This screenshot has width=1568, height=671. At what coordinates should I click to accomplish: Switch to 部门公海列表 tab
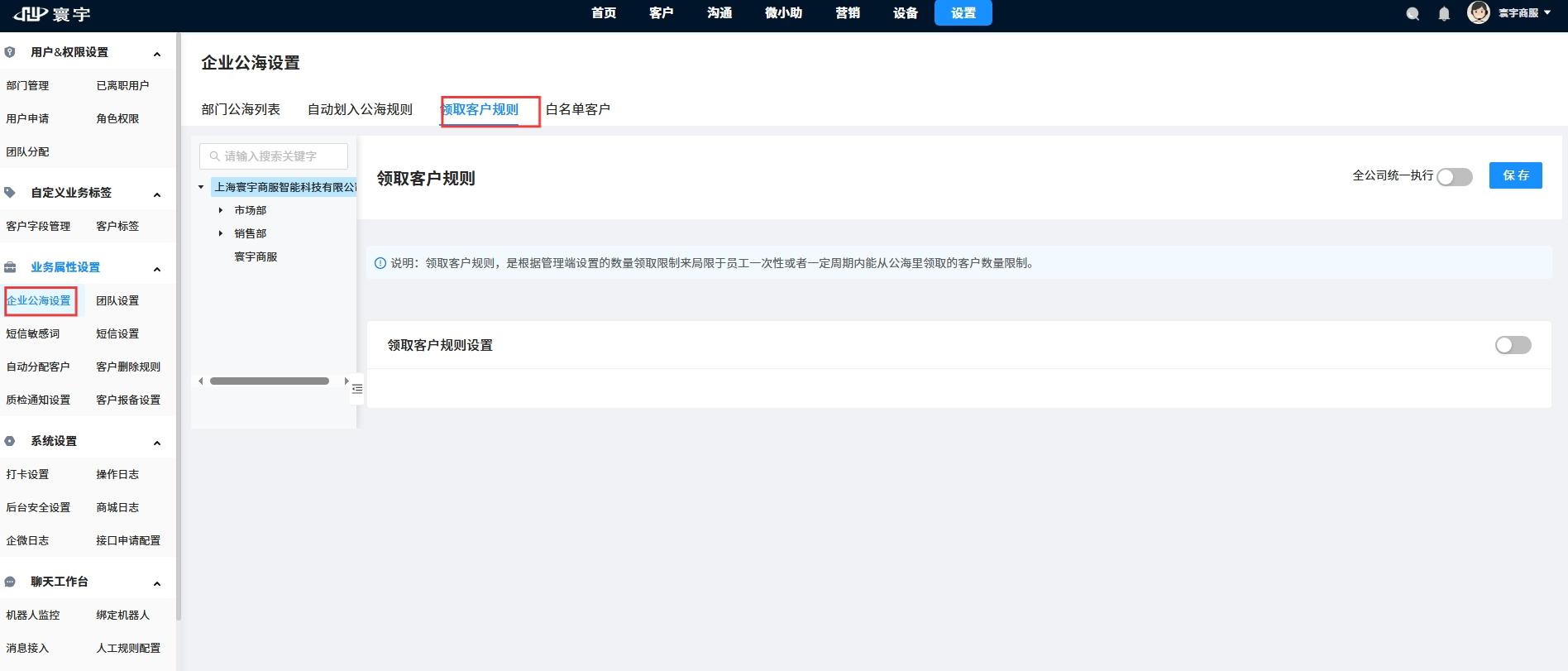(x=241, y=109)
